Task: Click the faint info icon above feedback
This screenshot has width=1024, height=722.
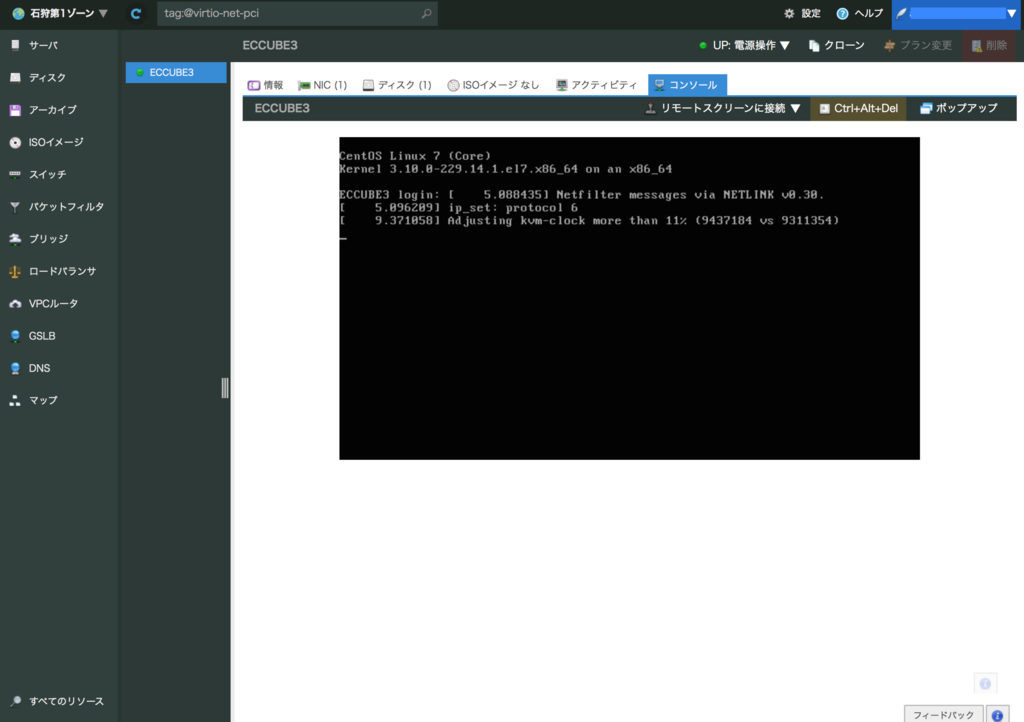Action: coord(985,683)
